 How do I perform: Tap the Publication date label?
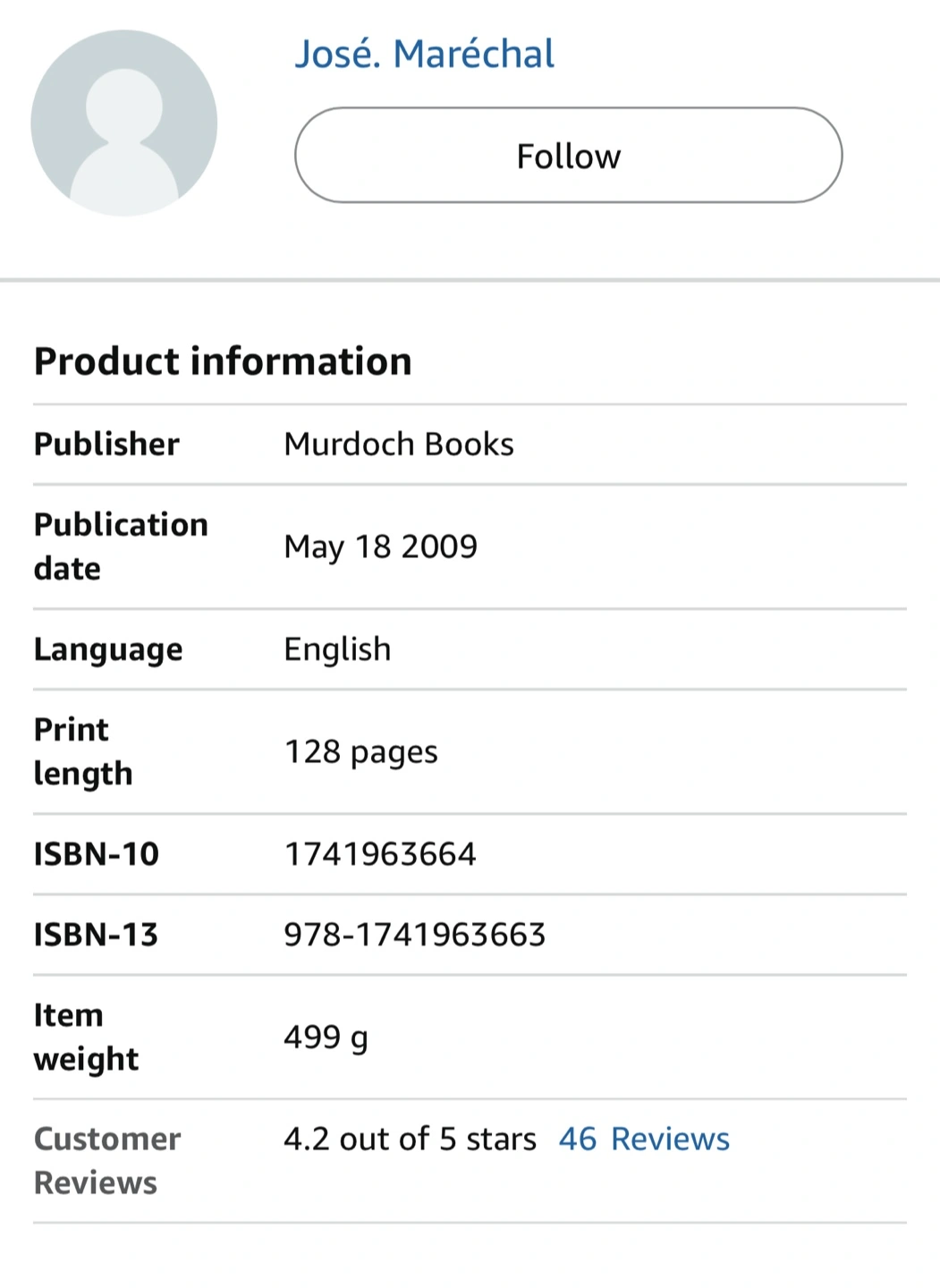(x=121, y=547)
